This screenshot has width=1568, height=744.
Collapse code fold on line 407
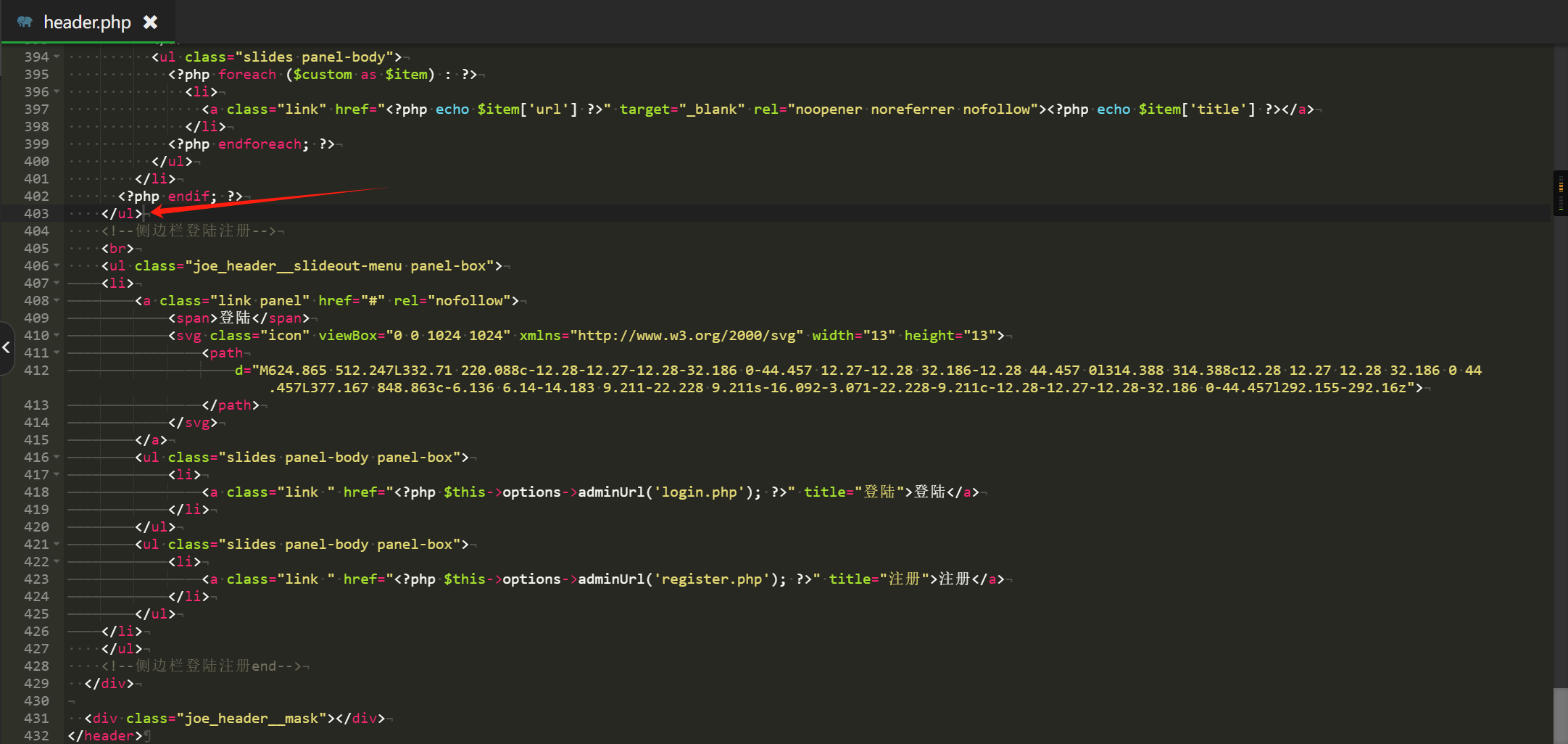(57, 283)
